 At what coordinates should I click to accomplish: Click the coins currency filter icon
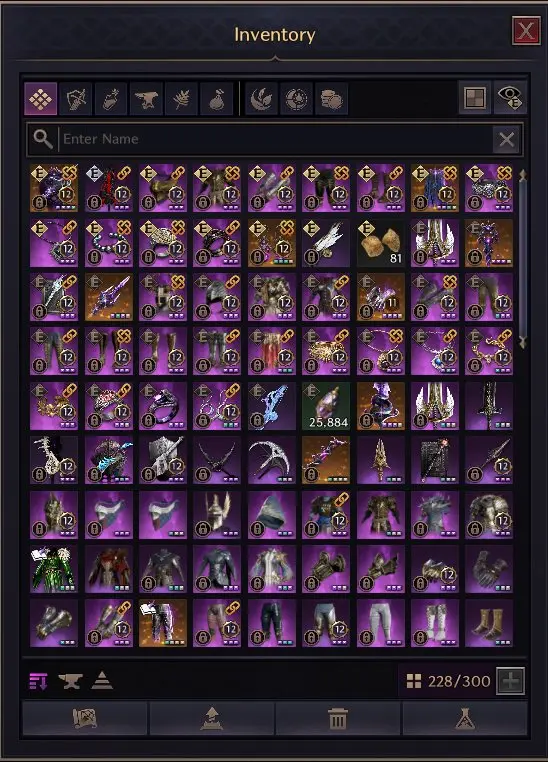pyautogui.click(x=331, y=99)
